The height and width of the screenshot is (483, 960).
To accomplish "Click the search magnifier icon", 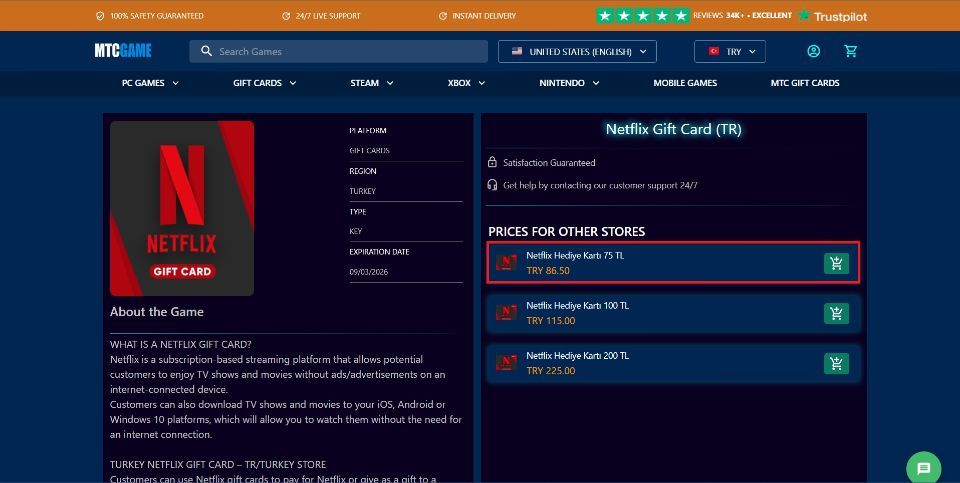I will (206, 51).
